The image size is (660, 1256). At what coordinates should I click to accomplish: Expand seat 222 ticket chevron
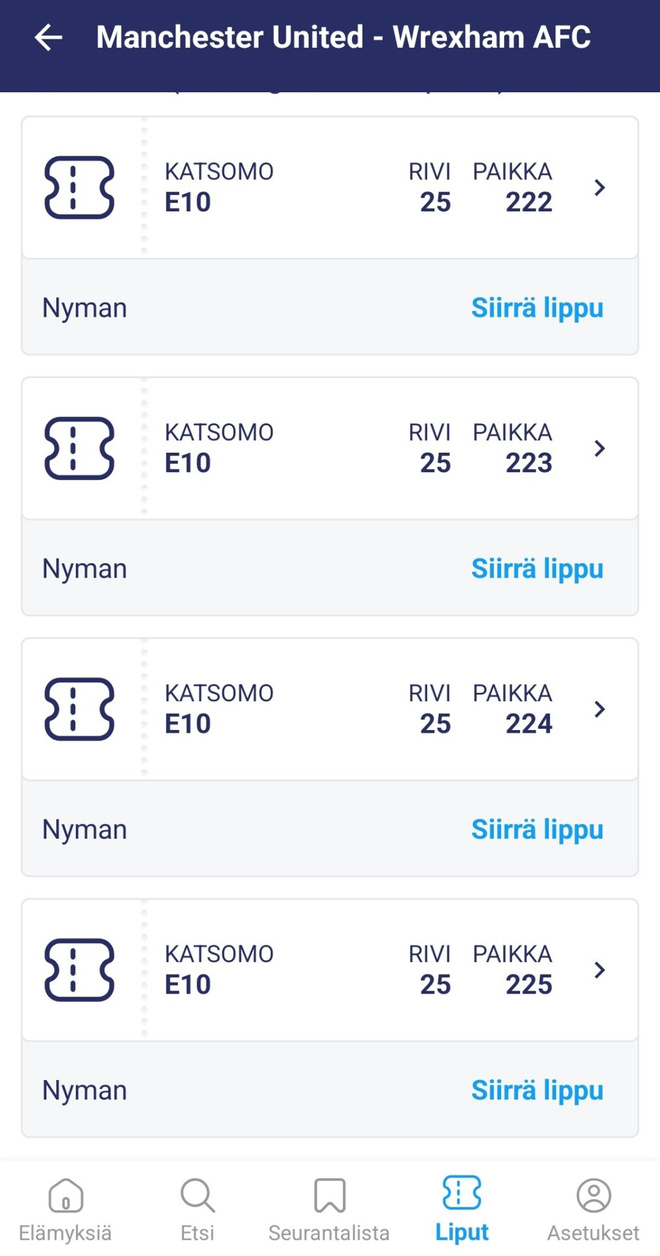click(600, 187)
